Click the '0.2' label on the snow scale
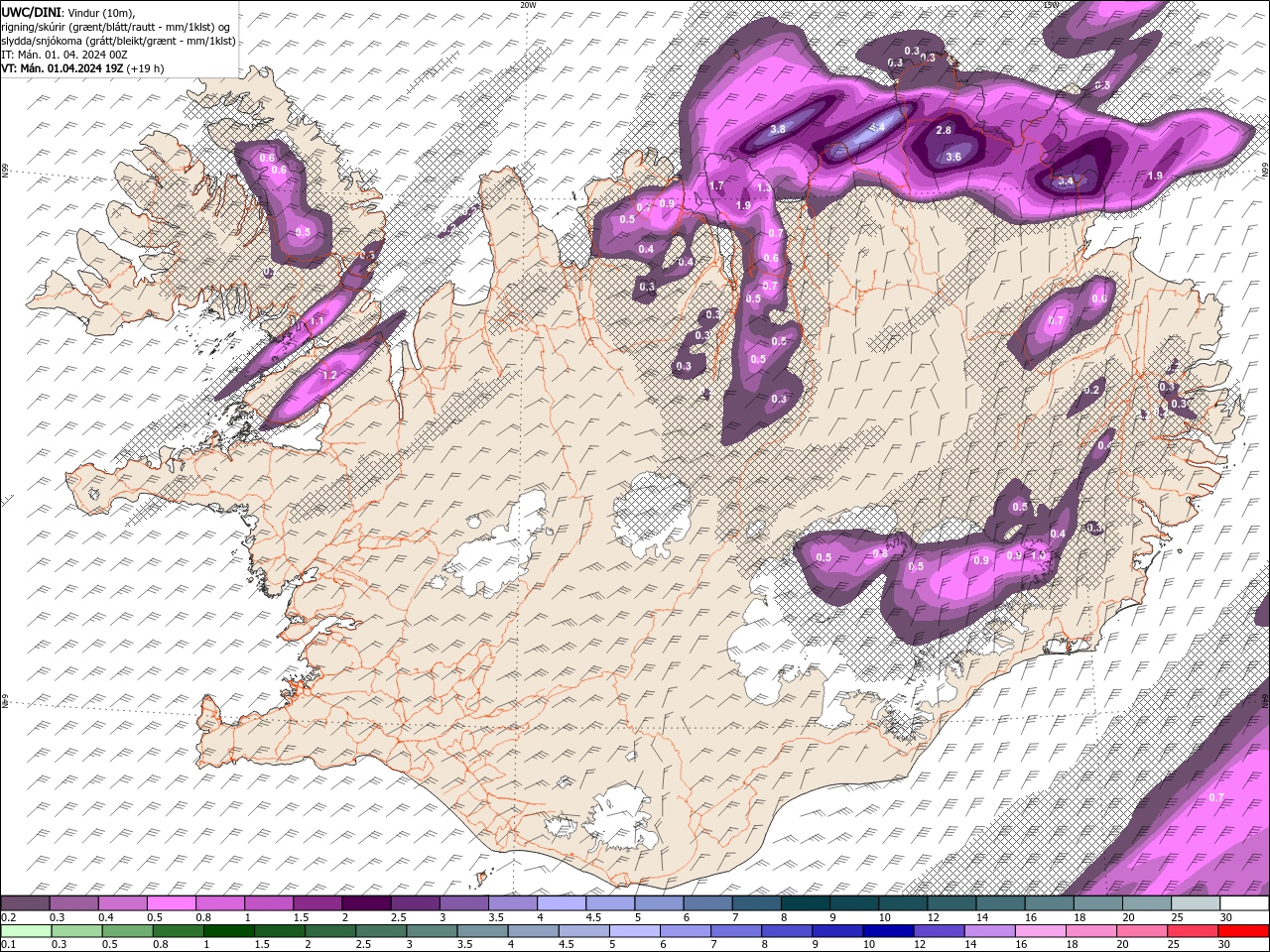Screen dimensions: 1270x952 tap(7, 916)
